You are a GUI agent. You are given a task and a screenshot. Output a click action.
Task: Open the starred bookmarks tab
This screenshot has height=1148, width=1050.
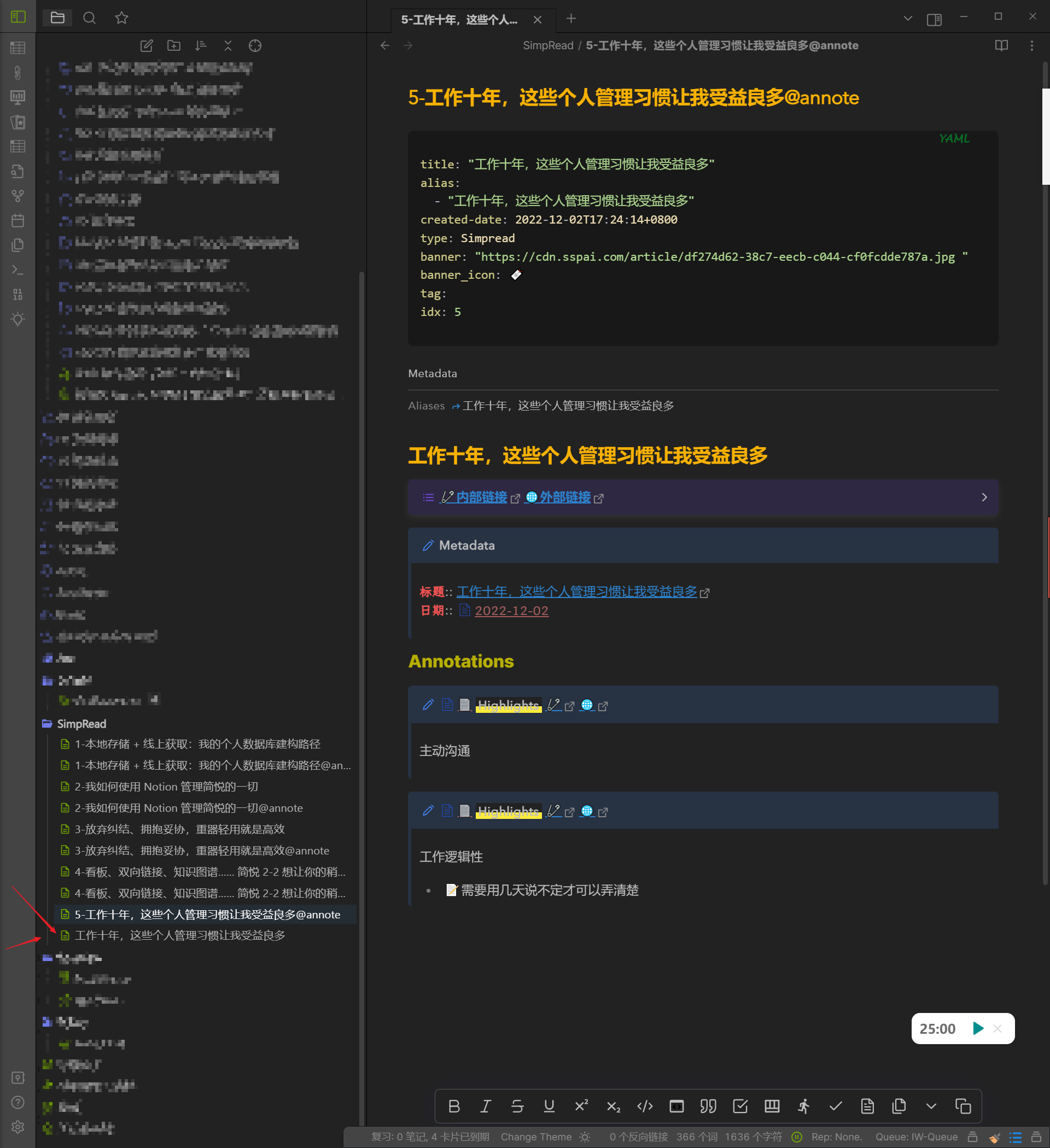pos(121,17)
